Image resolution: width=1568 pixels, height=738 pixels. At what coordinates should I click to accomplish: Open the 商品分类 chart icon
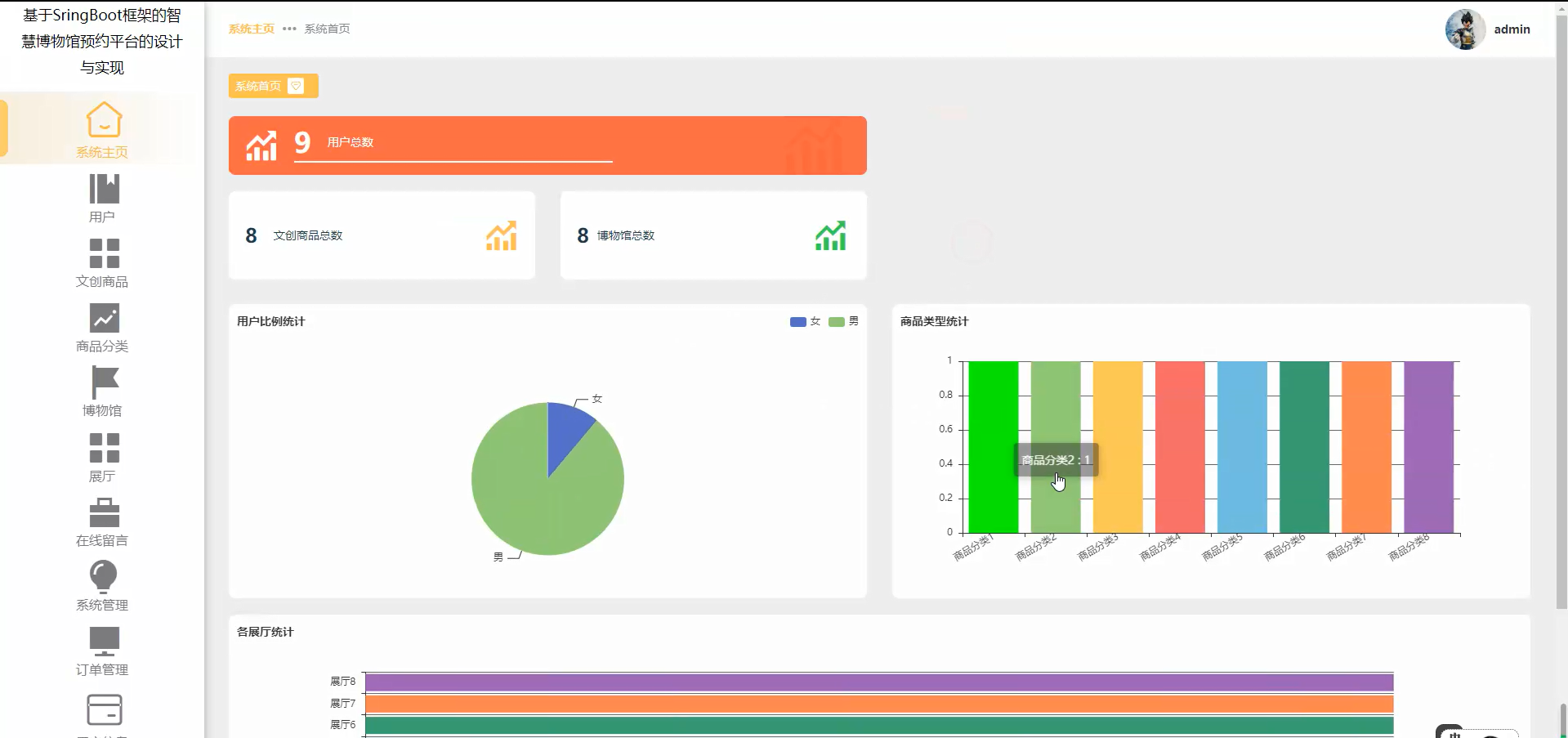click(104, 318)
